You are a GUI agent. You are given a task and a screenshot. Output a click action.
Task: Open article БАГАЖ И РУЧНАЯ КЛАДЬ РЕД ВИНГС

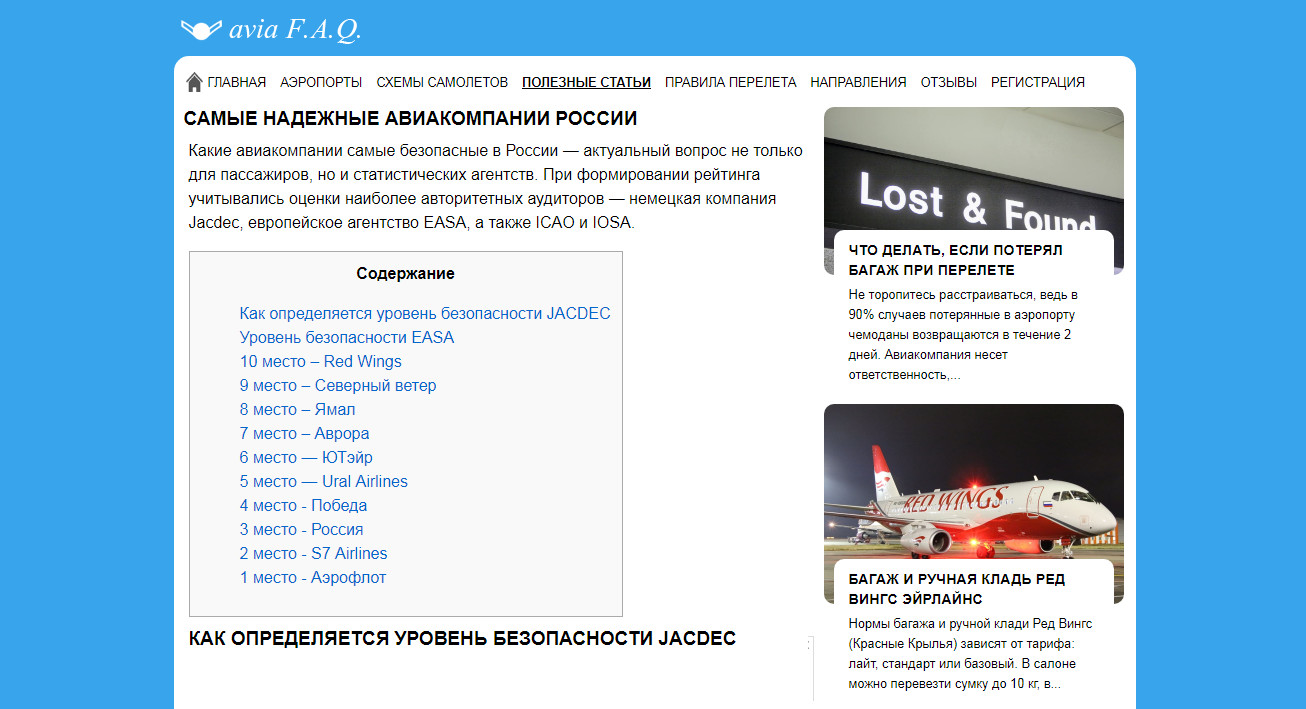(957, 589)
